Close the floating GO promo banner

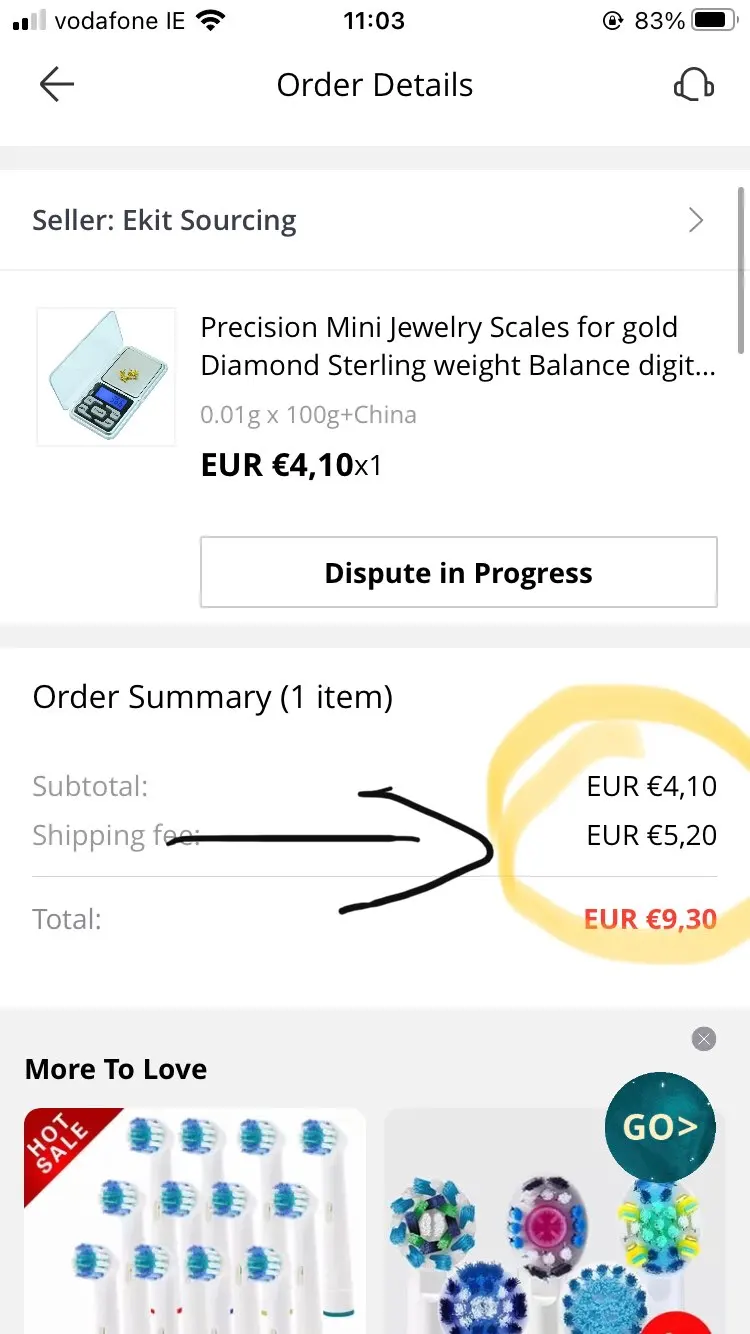point(704,1039)
